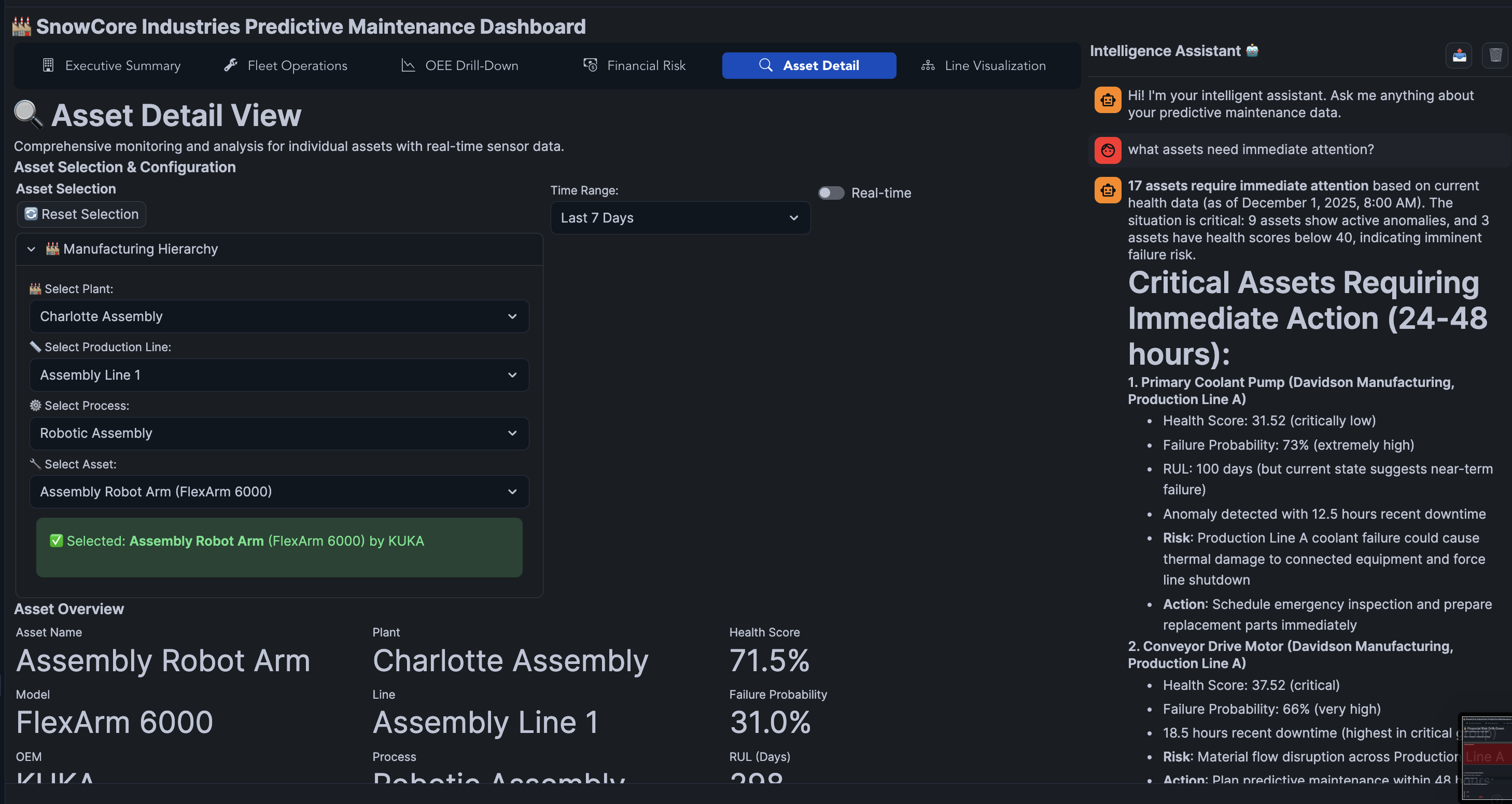Screen dimensions: 1512x804
Task: Collapse the Manufacturing Hierarchy section
Action: [x=32, y=249]
